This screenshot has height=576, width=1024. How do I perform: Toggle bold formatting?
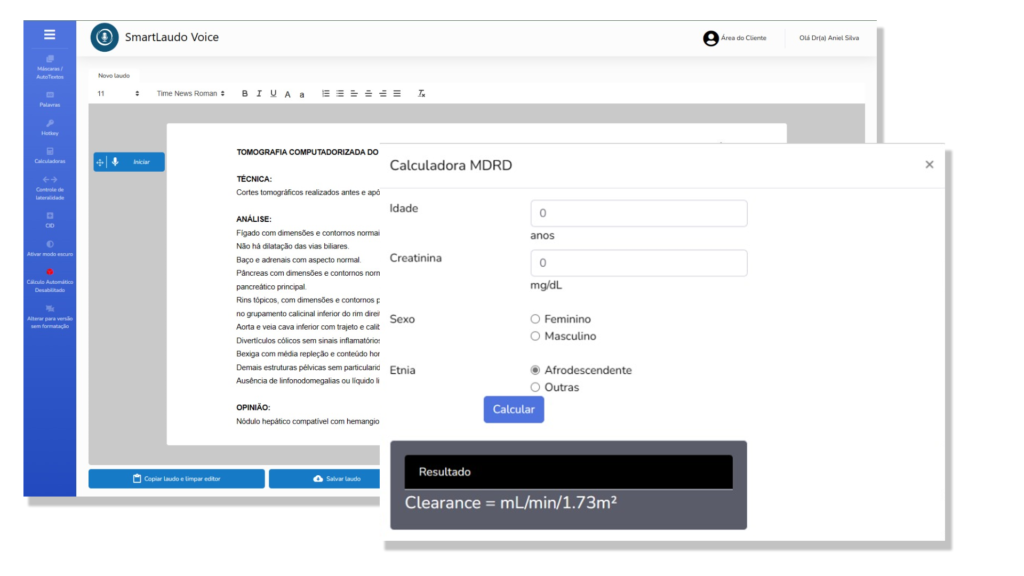click(245, 94)
